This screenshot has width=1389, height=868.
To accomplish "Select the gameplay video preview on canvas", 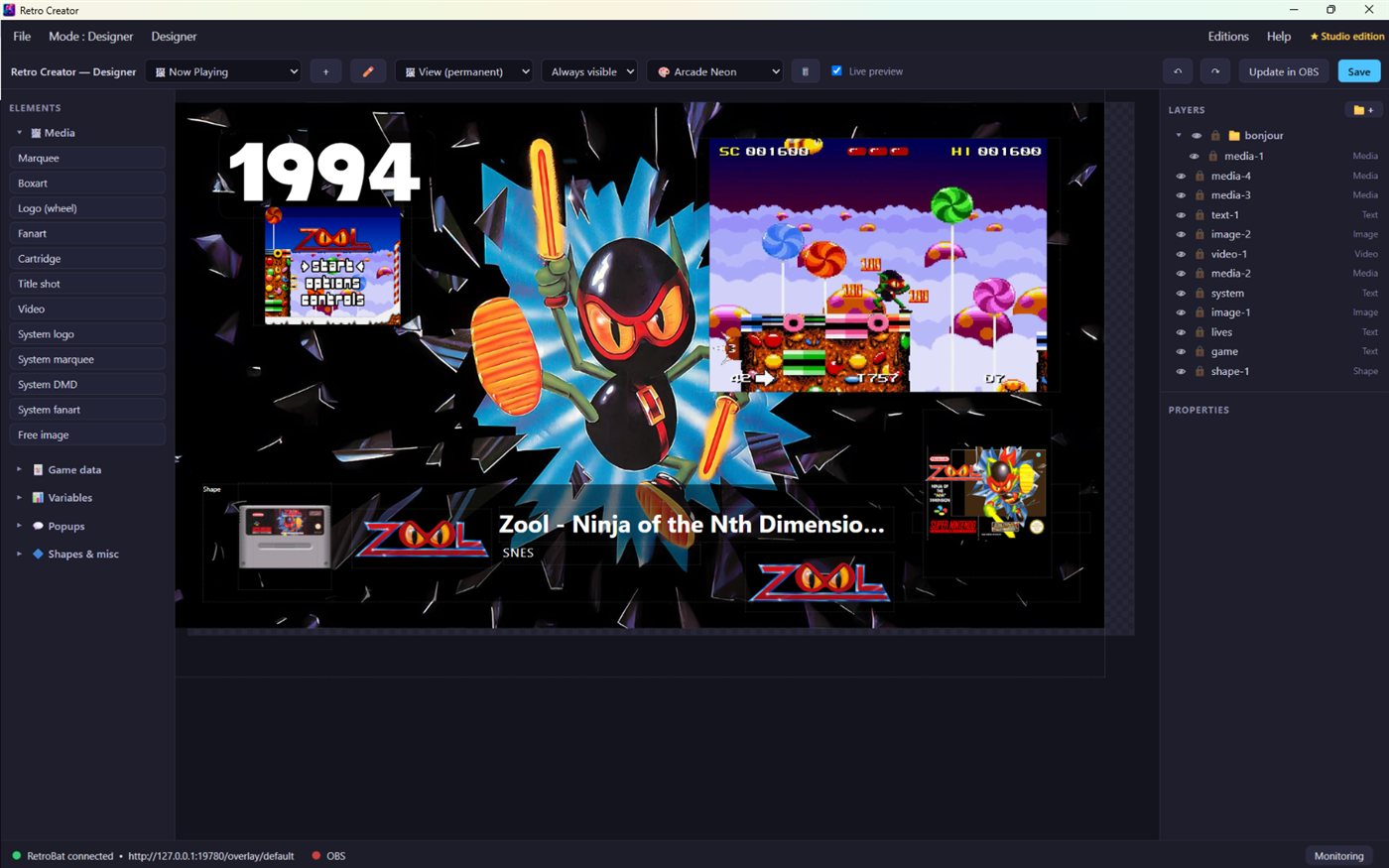I will coord(878,265).
